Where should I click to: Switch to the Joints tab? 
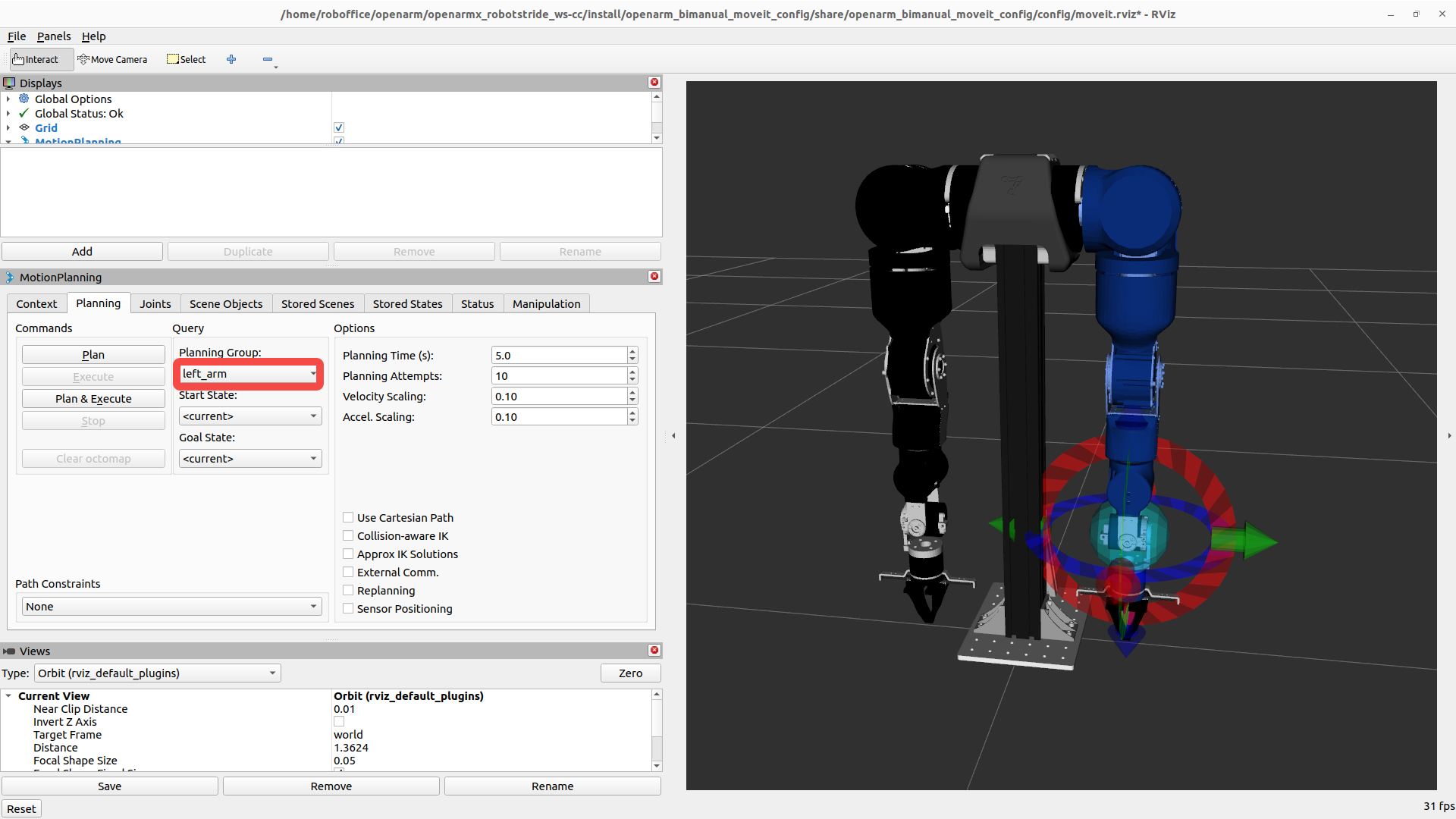pos(155,303)
